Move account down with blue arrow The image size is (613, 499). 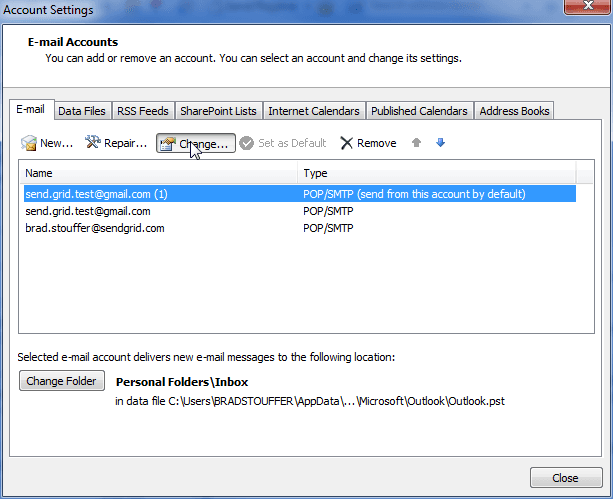[x=440, y=143]
